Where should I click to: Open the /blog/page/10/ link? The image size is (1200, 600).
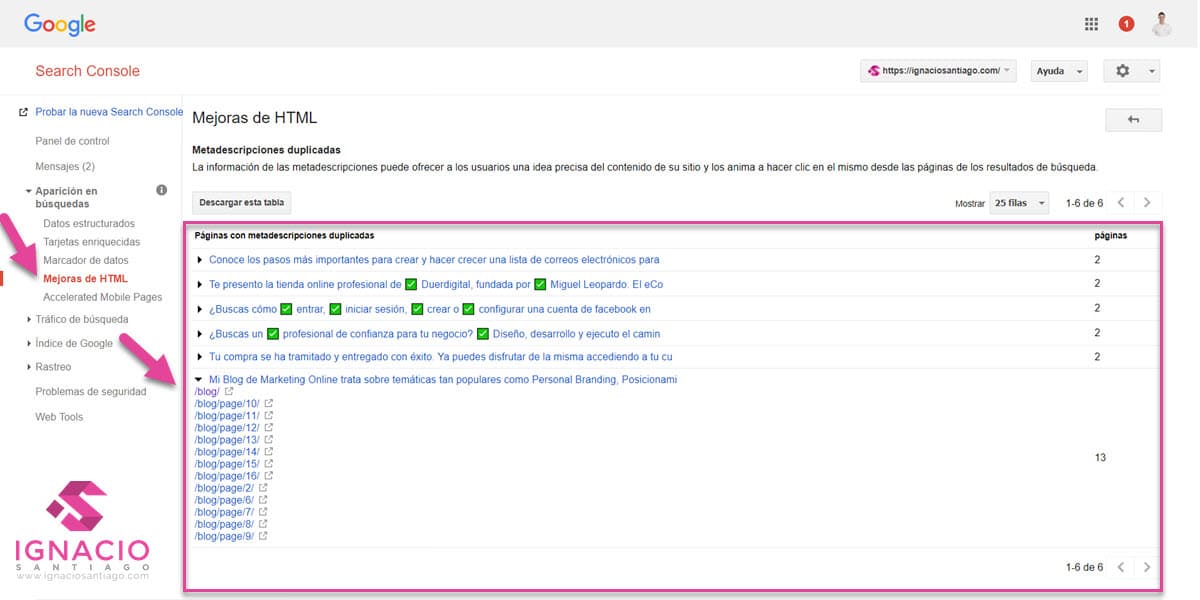click(227, 404)
